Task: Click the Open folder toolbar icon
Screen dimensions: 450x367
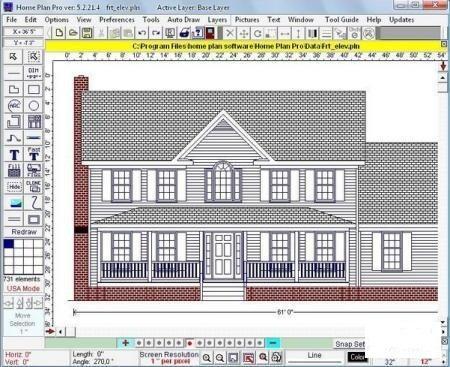Action: click(73, 33)
